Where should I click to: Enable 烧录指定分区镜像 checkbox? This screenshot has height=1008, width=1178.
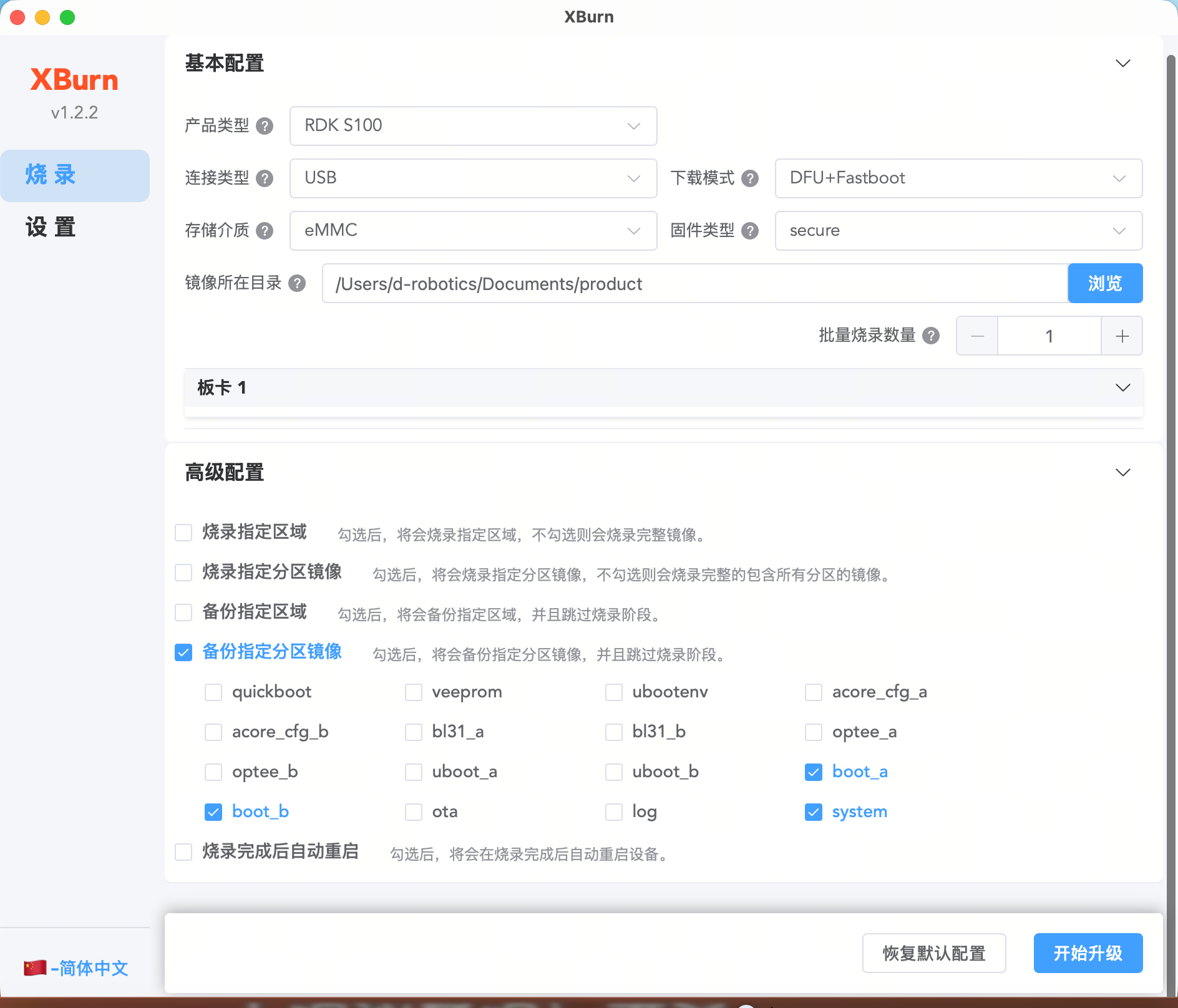[183, 573]
